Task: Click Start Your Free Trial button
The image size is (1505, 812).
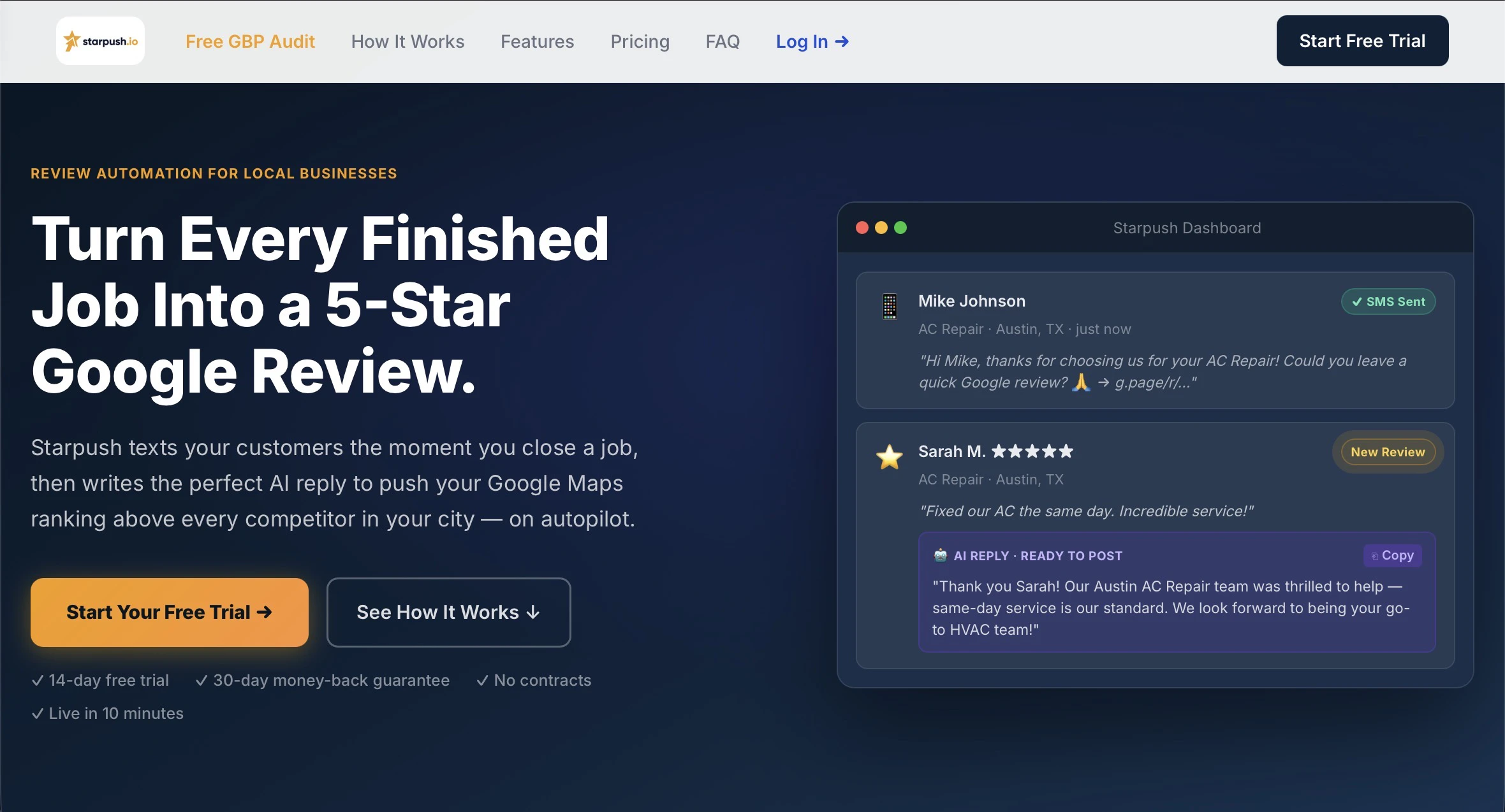Action: [x=170, y=613]
